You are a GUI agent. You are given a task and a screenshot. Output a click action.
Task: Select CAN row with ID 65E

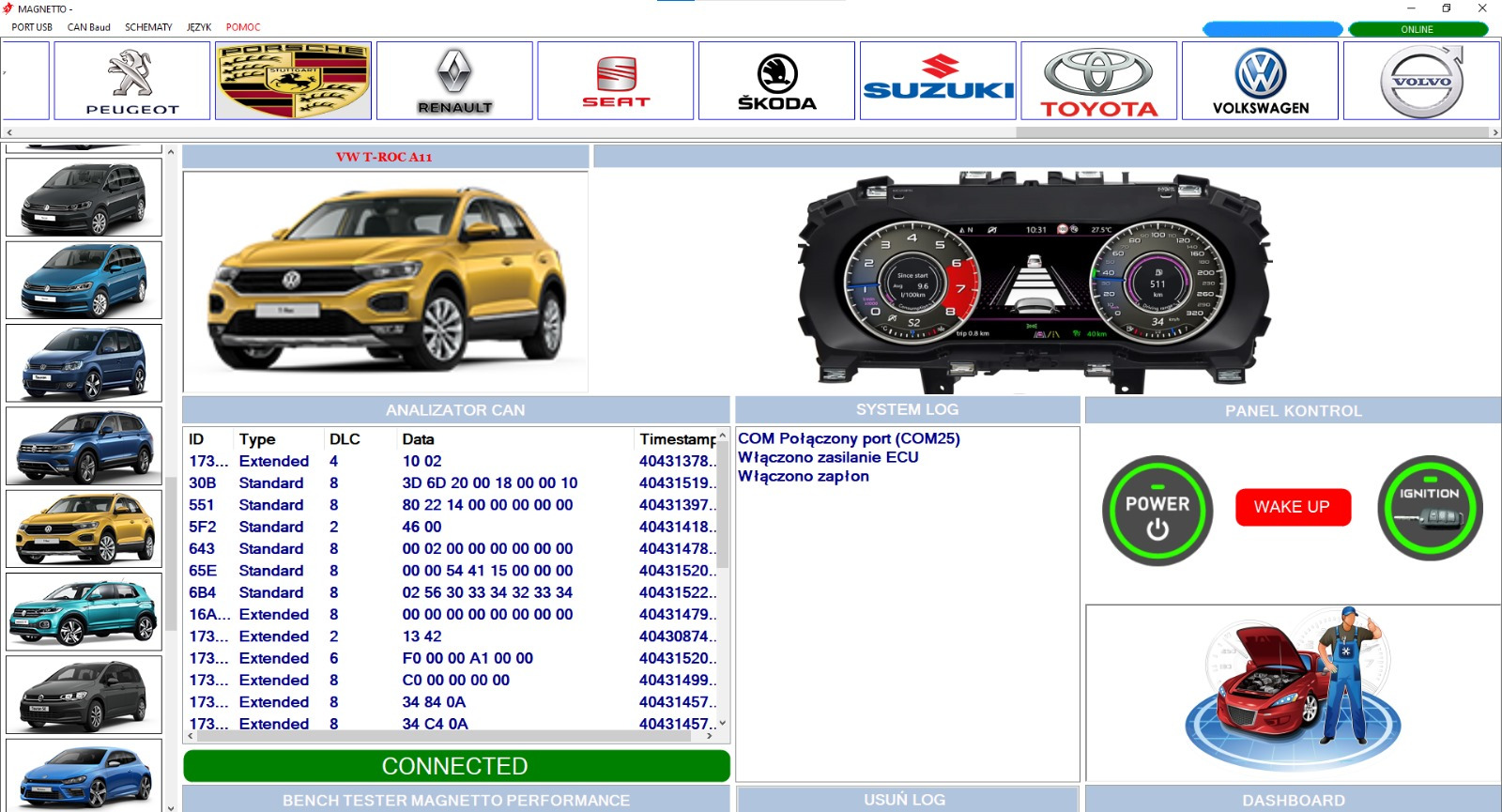pyautogui.click(x=452, y=571)
